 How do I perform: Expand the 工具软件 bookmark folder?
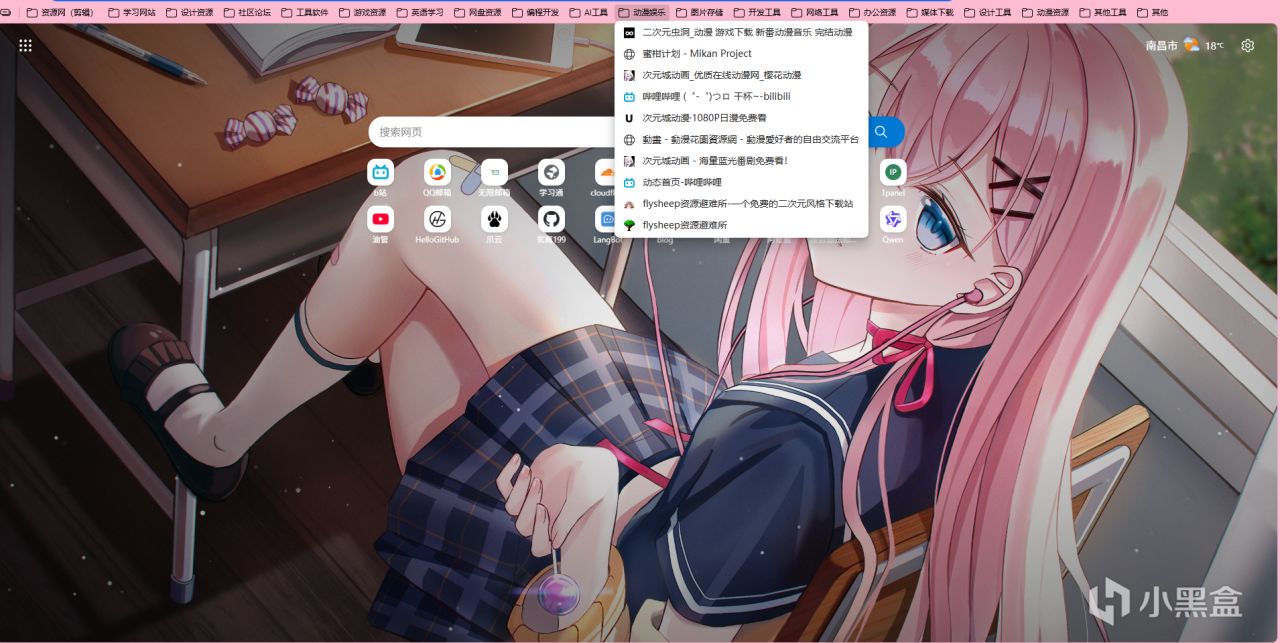tap(304, 13)
